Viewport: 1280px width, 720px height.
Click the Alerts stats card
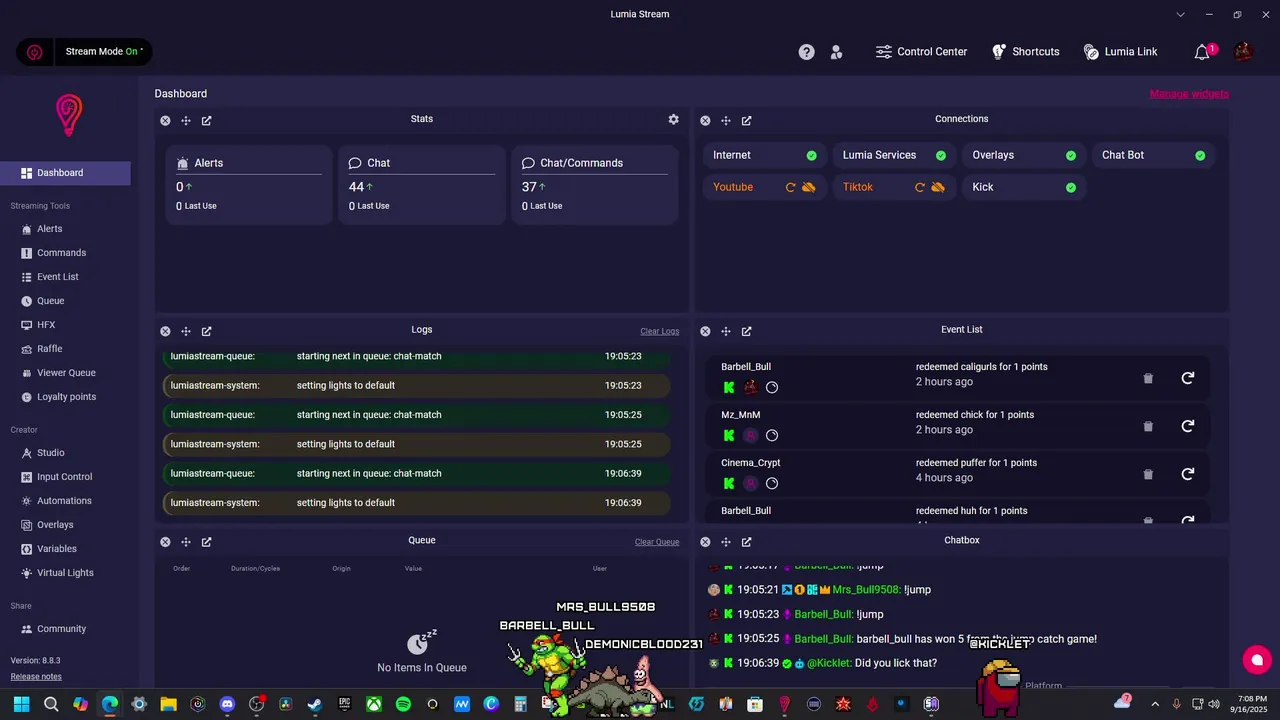click(249, 185)
